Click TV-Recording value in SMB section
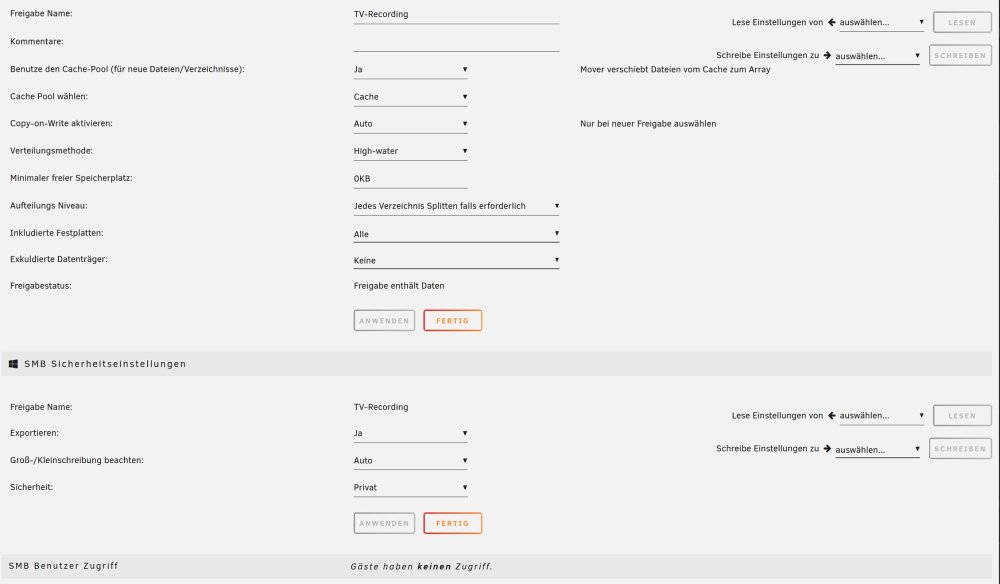Screen dimensions: 1000x584 (x=381, y=407)
